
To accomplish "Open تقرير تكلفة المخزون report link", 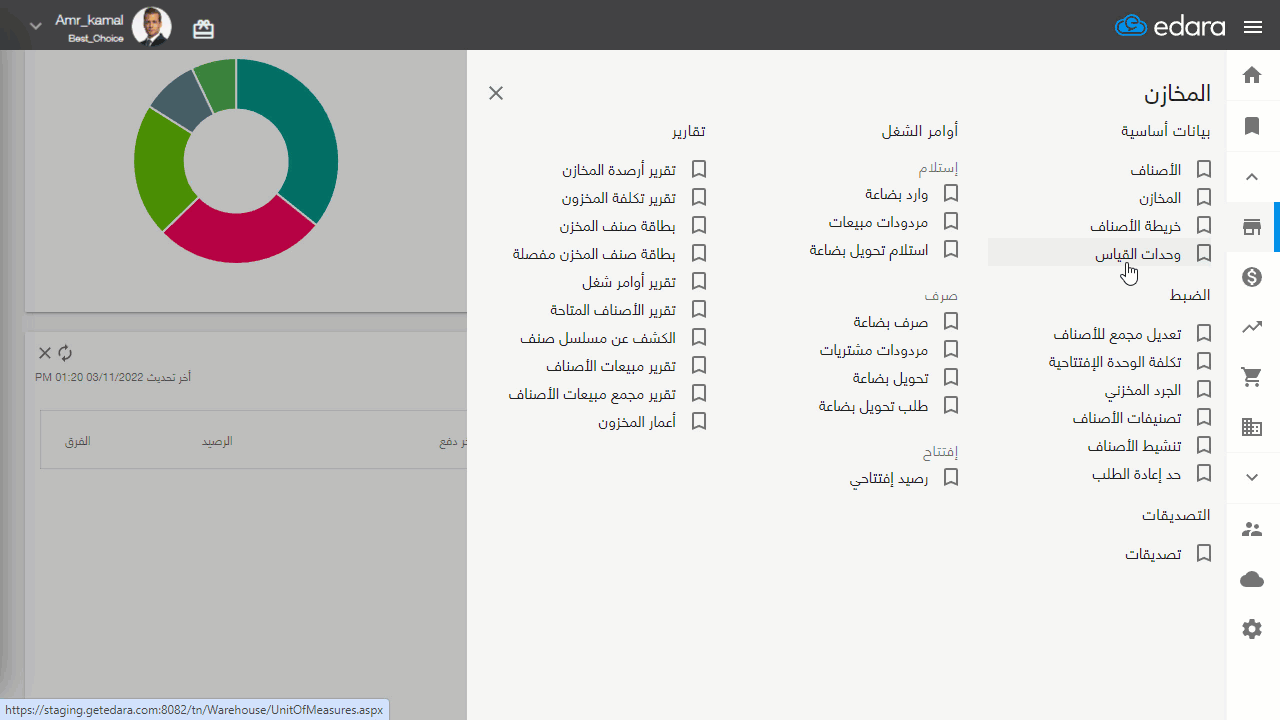I will coord(618,198).
